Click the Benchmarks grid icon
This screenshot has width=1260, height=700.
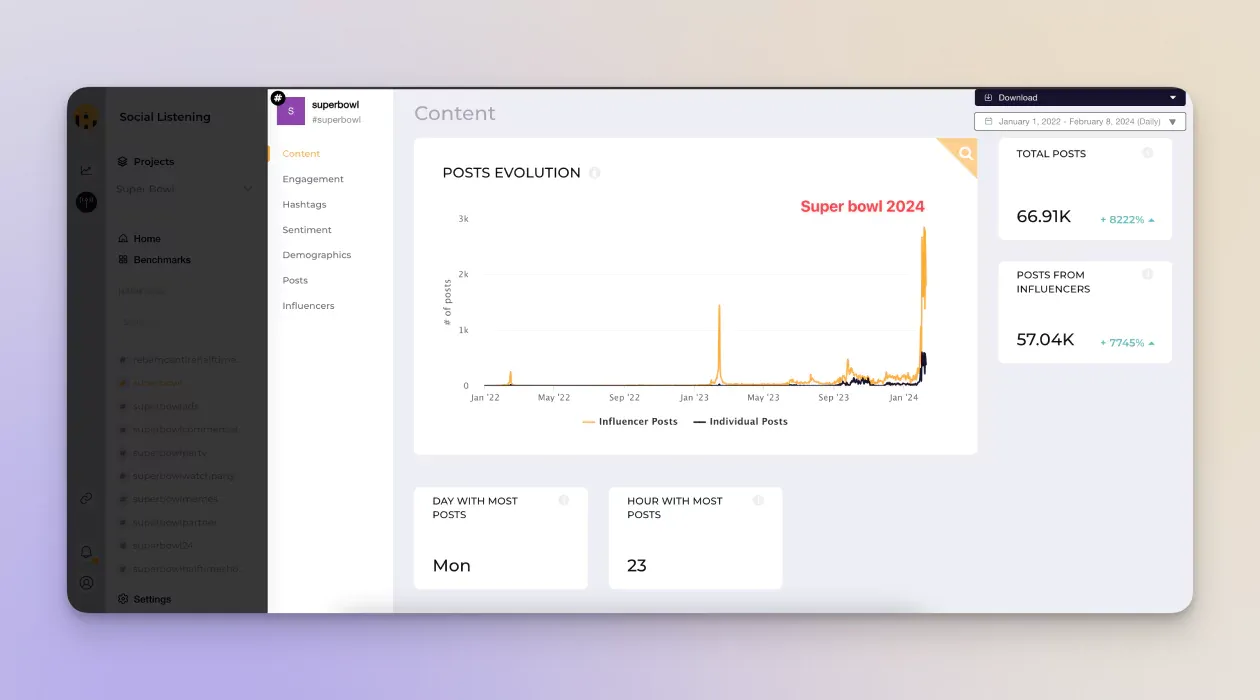(x=123, y=260)
